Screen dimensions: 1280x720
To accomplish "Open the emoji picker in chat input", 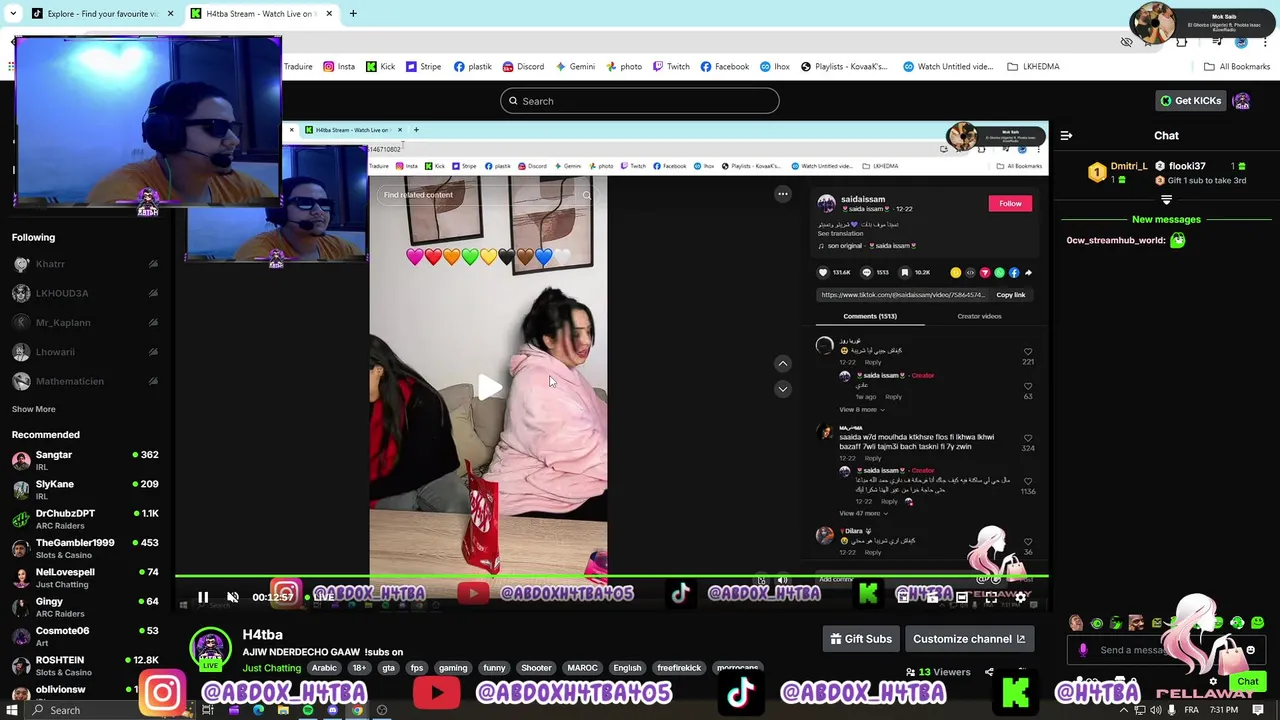I will (x=1250, y=650).
